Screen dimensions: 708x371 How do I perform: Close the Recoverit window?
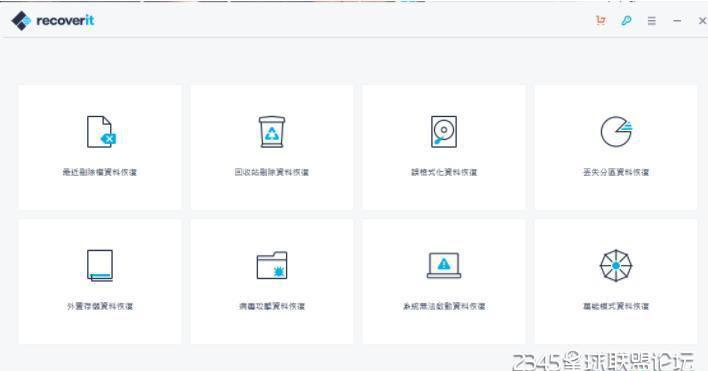click(702, 21)
